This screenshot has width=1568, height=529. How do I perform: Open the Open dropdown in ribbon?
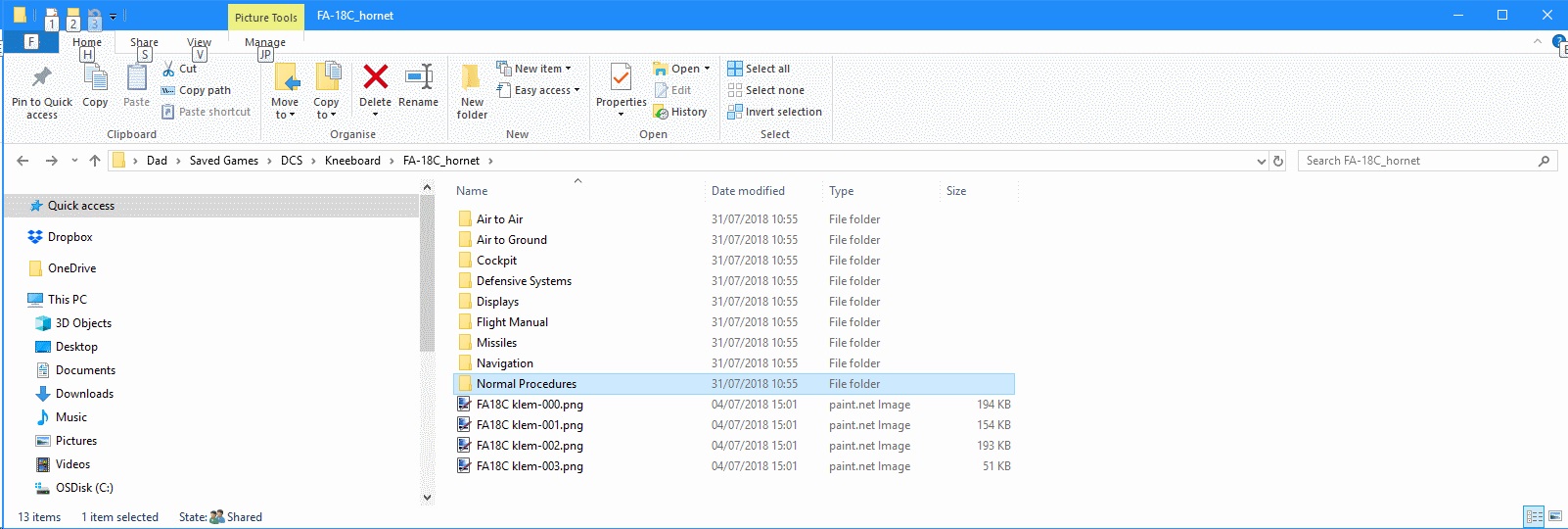[681, 69]
